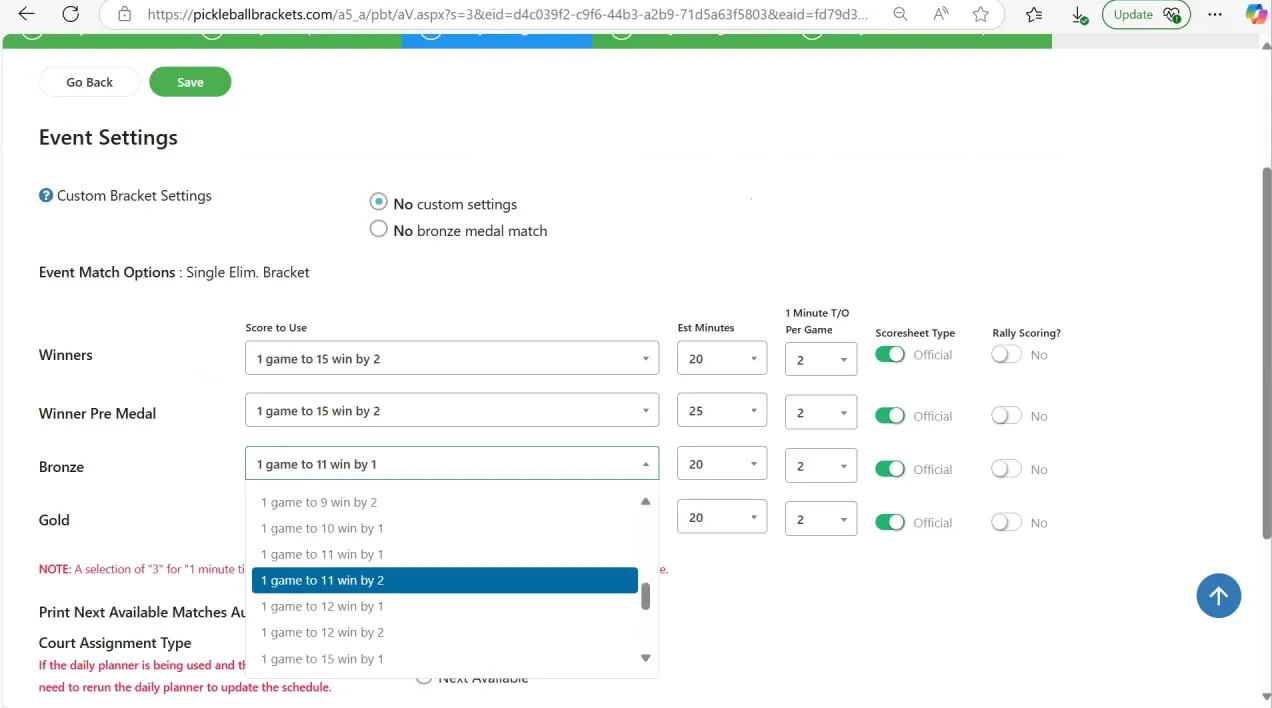Select highlighted '1 game to 11 win by 2'

click(x=444, y=580)
